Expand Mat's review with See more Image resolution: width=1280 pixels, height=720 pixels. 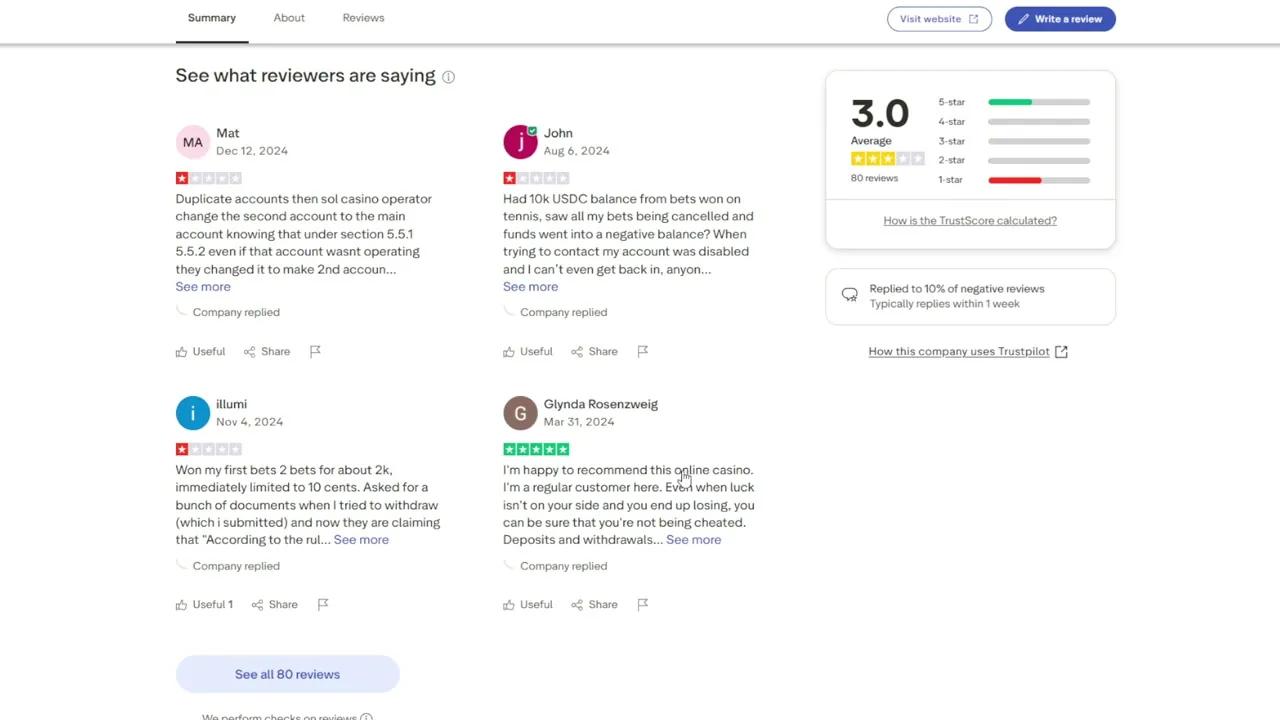(203, 287)
